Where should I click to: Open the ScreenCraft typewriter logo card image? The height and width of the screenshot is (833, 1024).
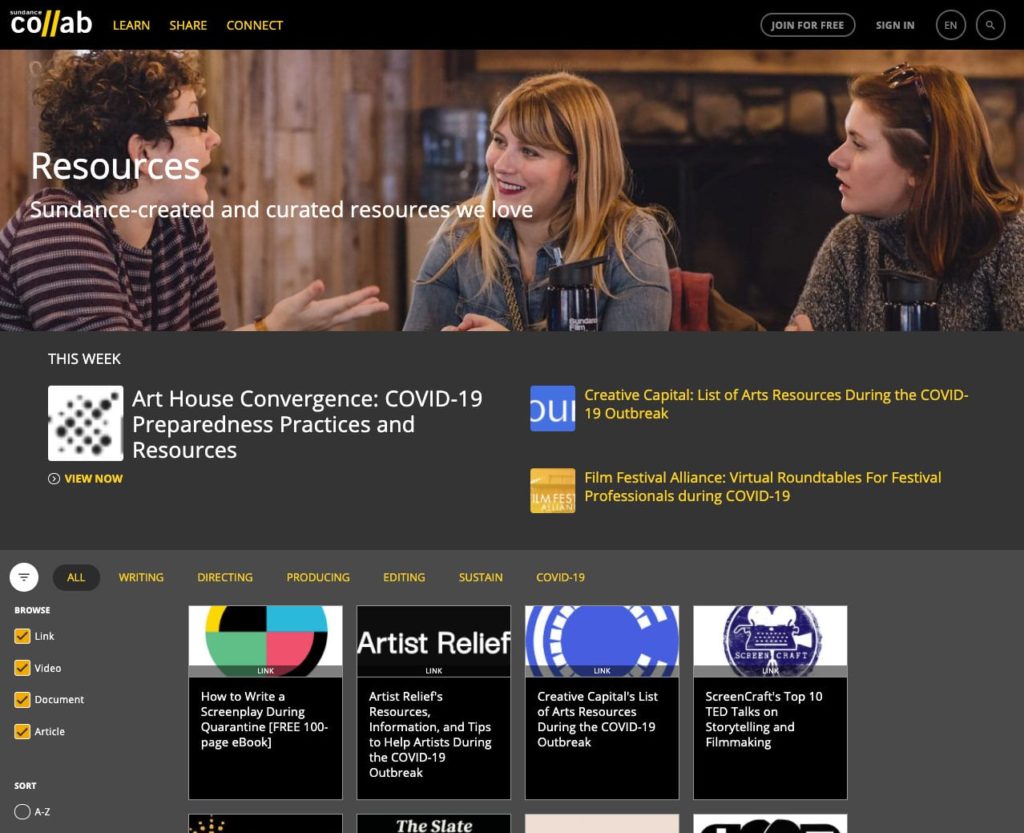[x=770, y=640]
